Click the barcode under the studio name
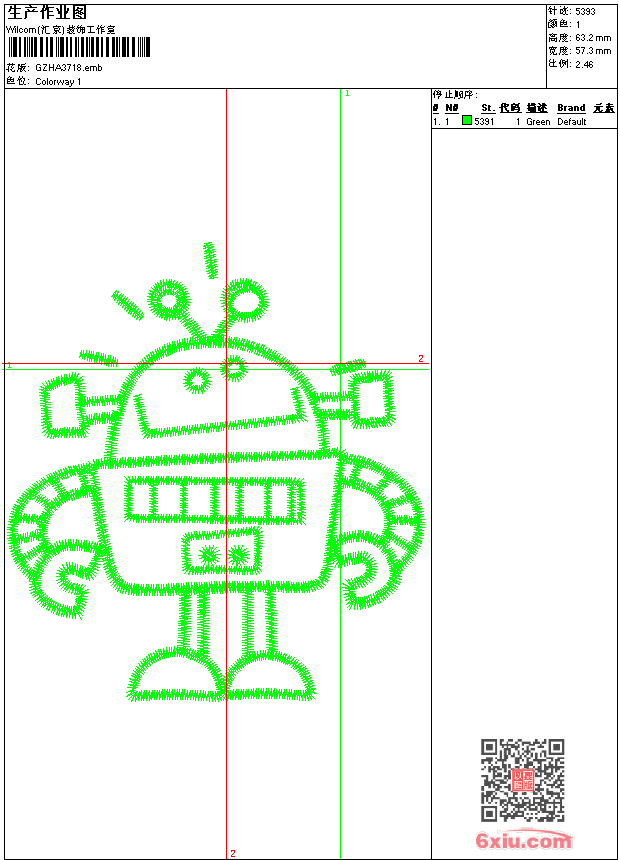 78,48
